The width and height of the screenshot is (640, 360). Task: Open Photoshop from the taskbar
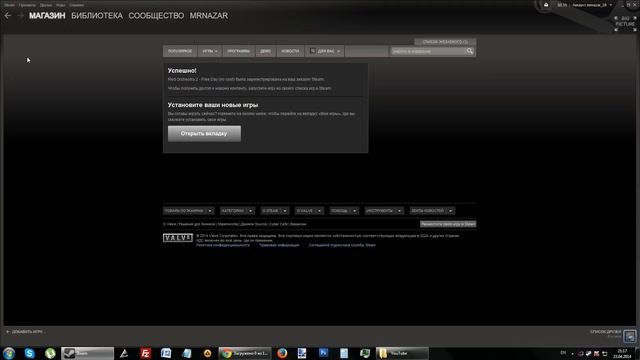(323, 353)
